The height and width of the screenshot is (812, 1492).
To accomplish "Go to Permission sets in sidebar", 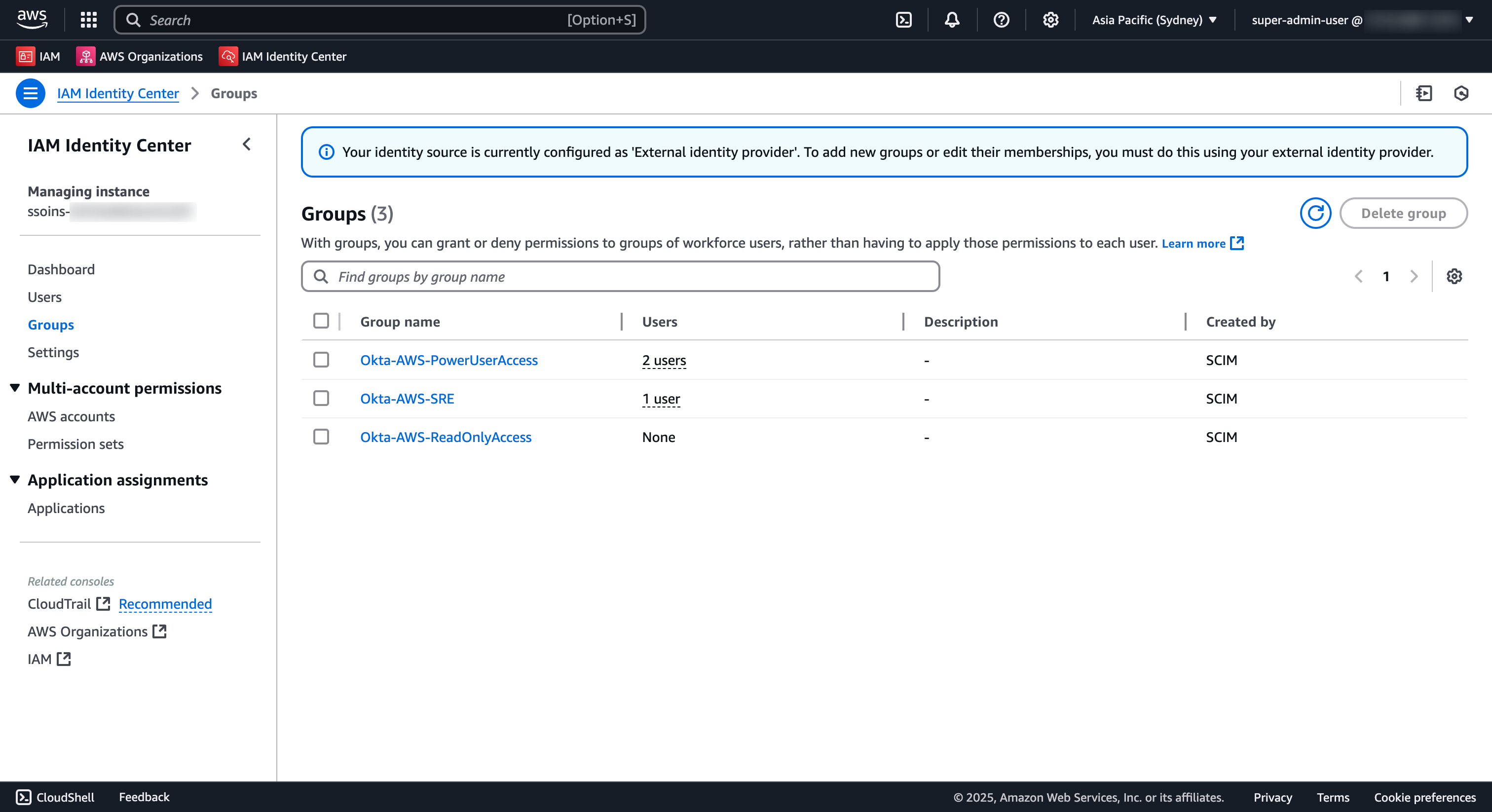I will point(76,443).
